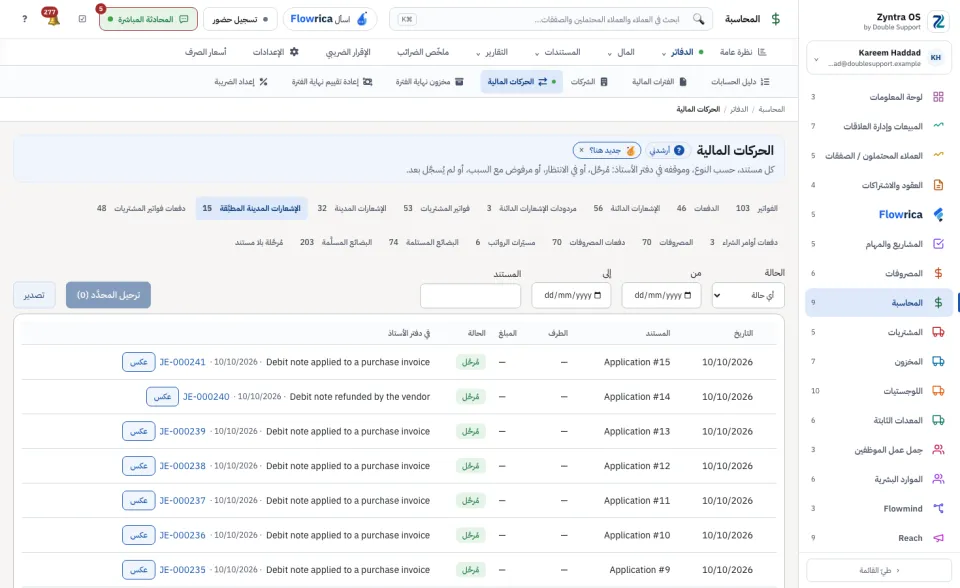Open الشركات sub-navigation tab

point(588,81)
